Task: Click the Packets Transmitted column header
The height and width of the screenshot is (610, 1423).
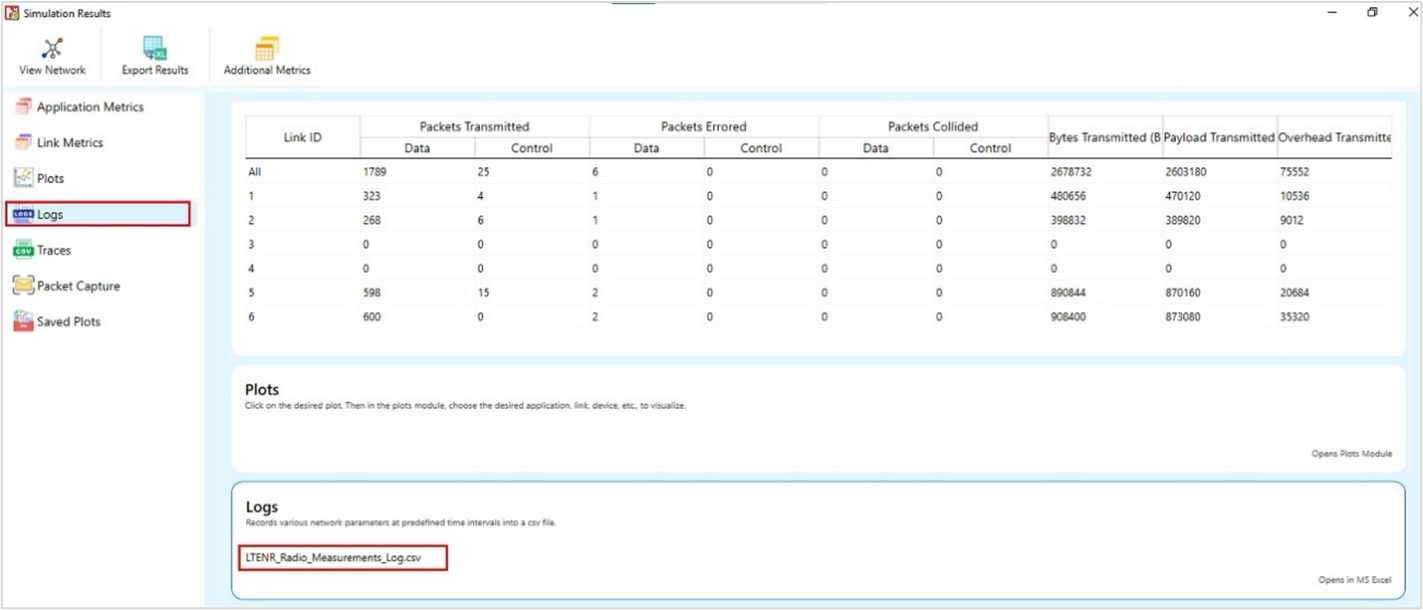Action: pyautogui.click(x=474, y=127)
